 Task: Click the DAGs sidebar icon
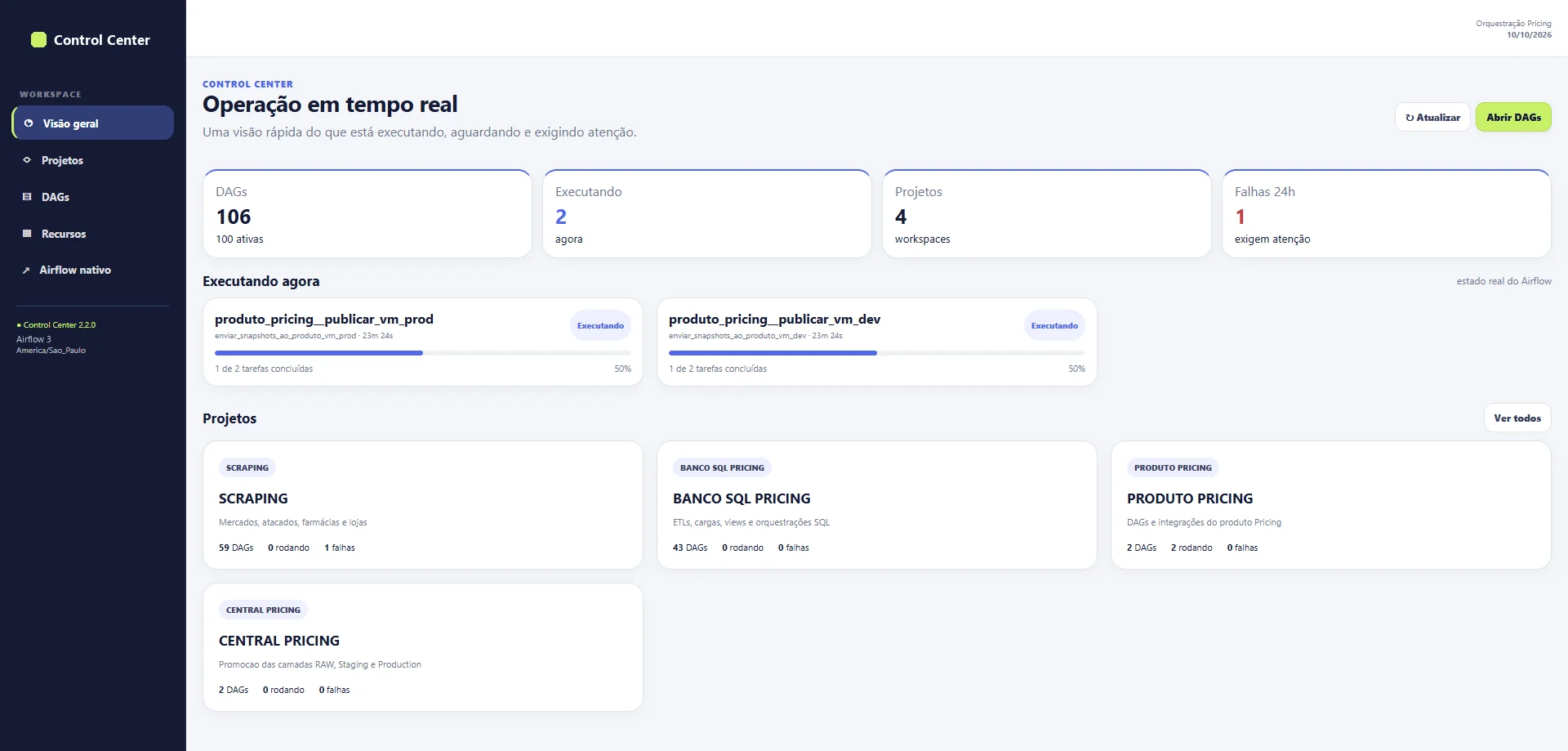point(27,197)
